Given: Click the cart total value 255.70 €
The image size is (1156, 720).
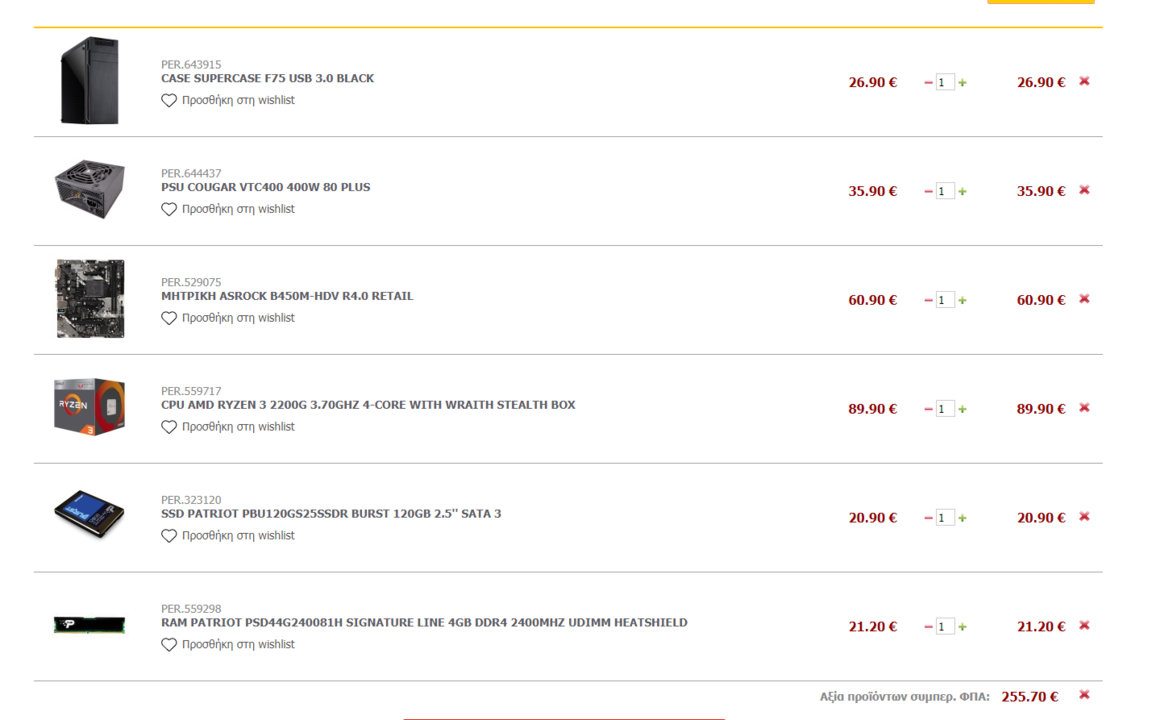Looking at the screenshot, I should tap(1030, 697).
